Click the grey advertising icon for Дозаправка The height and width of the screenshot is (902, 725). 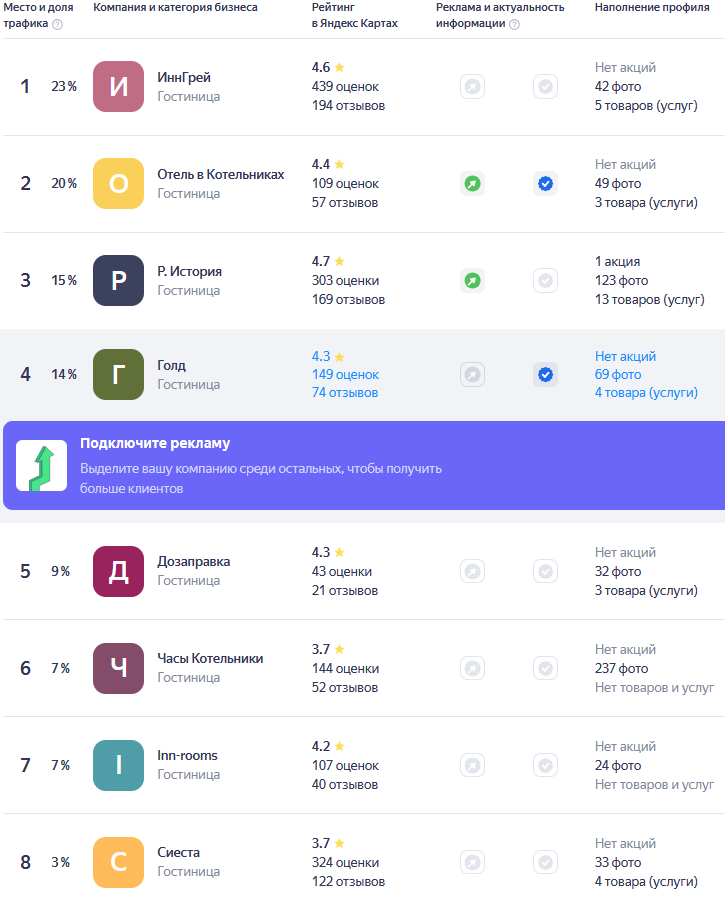472,571
